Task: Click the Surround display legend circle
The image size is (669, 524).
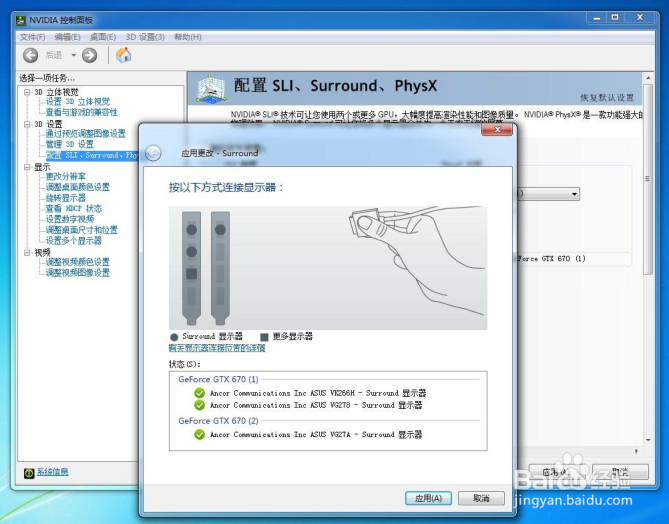Action: (x=174, y=337)
